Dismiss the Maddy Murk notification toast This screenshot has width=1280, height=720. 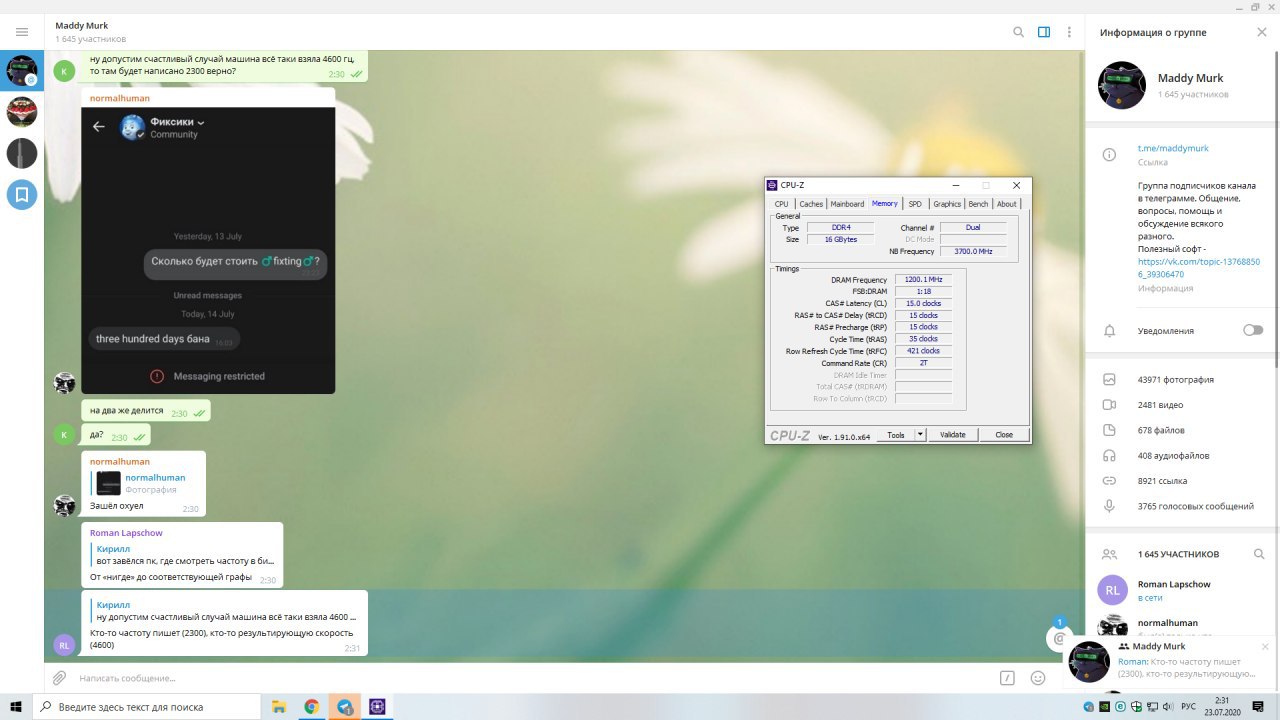click(1265, 647)
